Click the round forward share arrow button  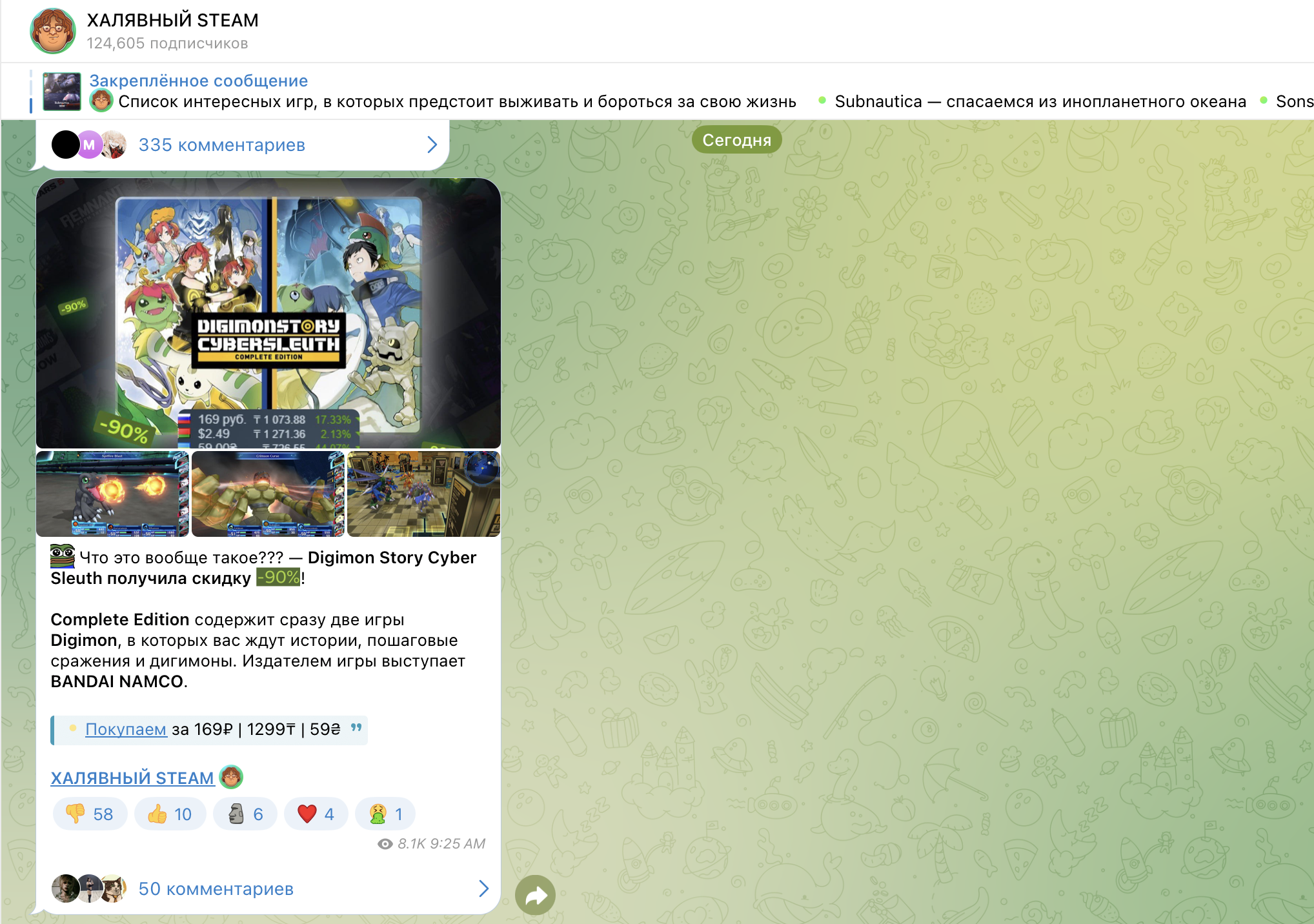click(535, 895)
